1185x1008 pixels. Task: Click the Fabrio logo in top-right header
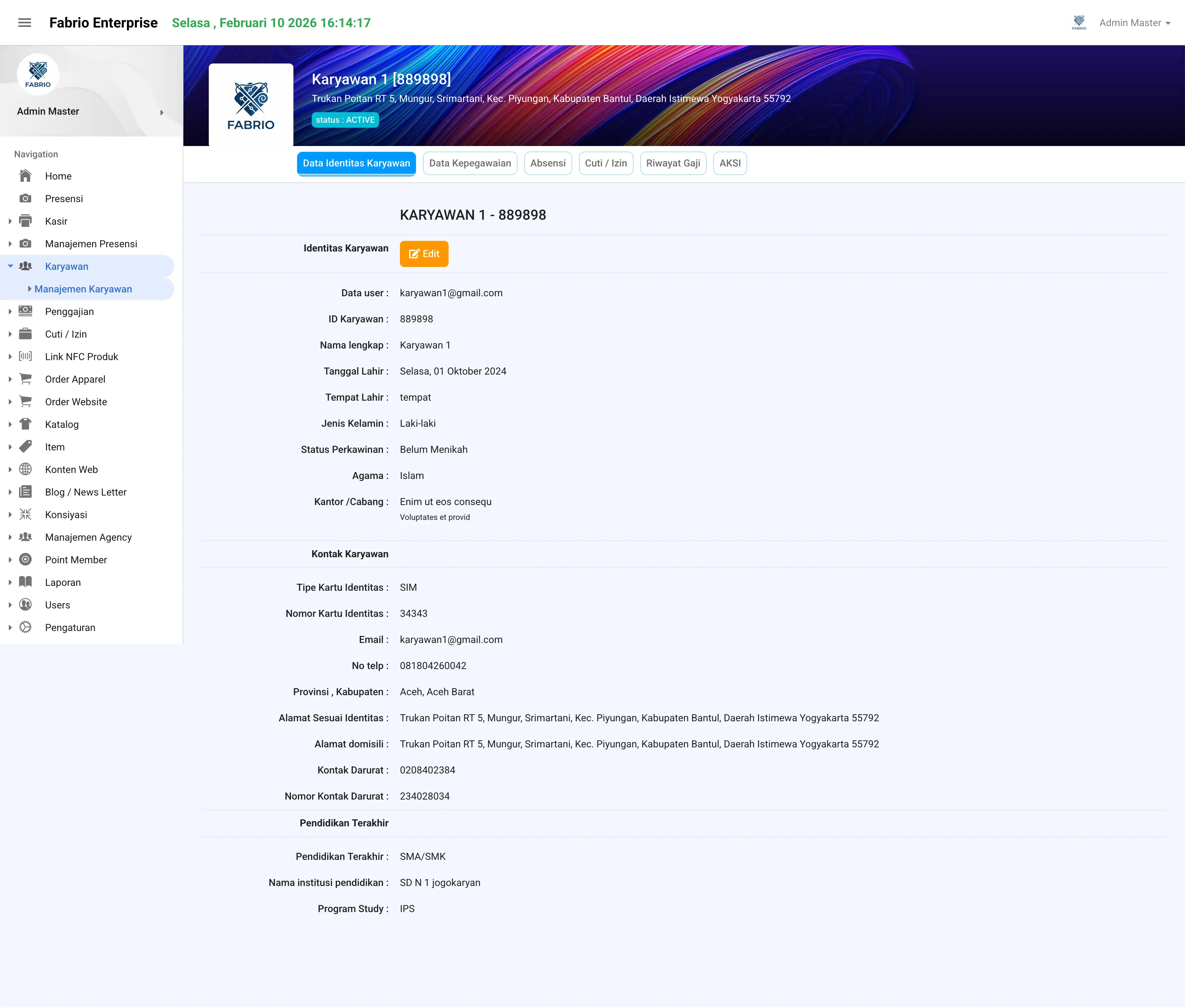coord(1079,23)
